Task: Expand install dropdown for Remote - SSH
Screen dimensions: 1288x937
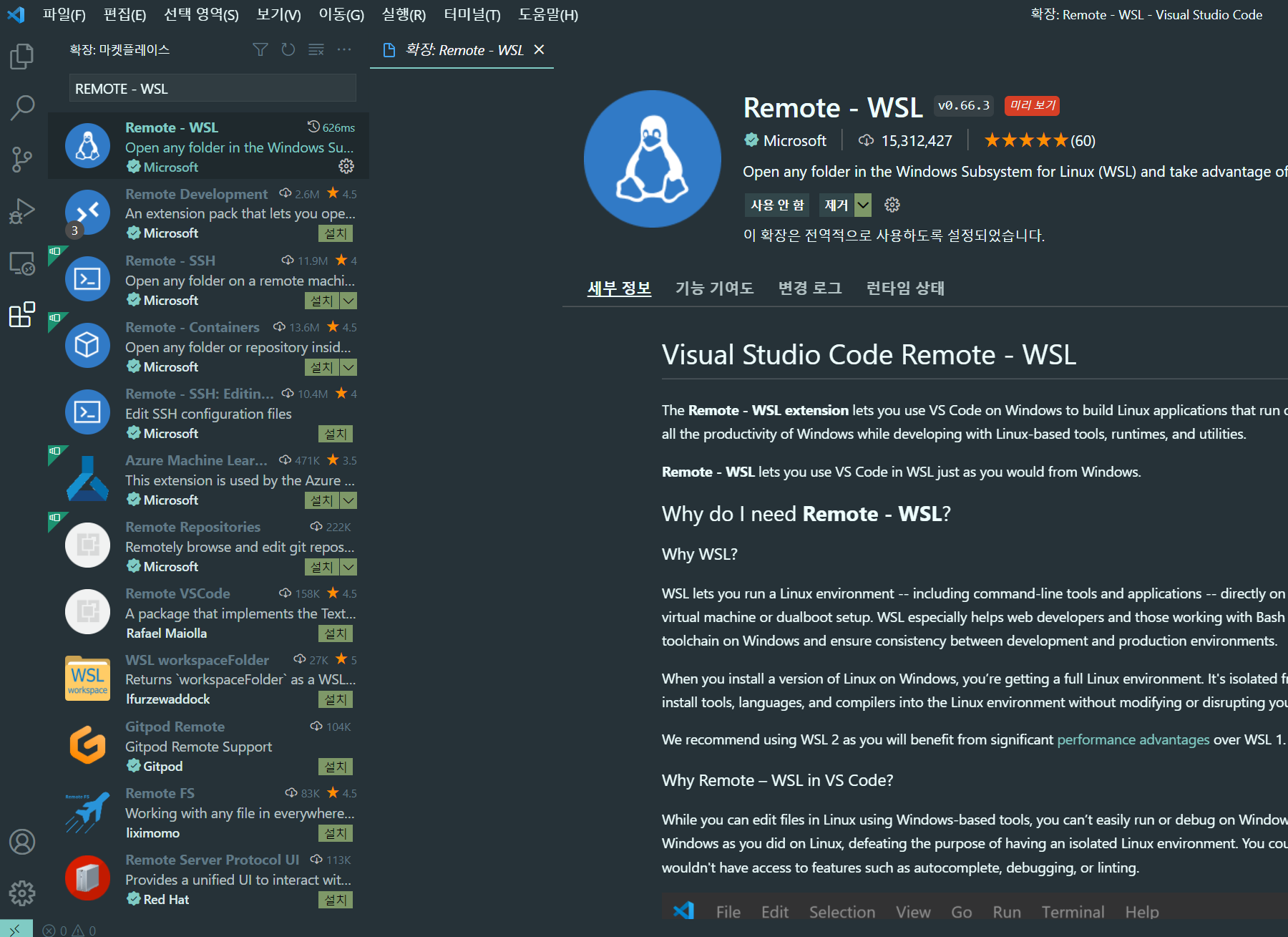Action: point(348,301)
